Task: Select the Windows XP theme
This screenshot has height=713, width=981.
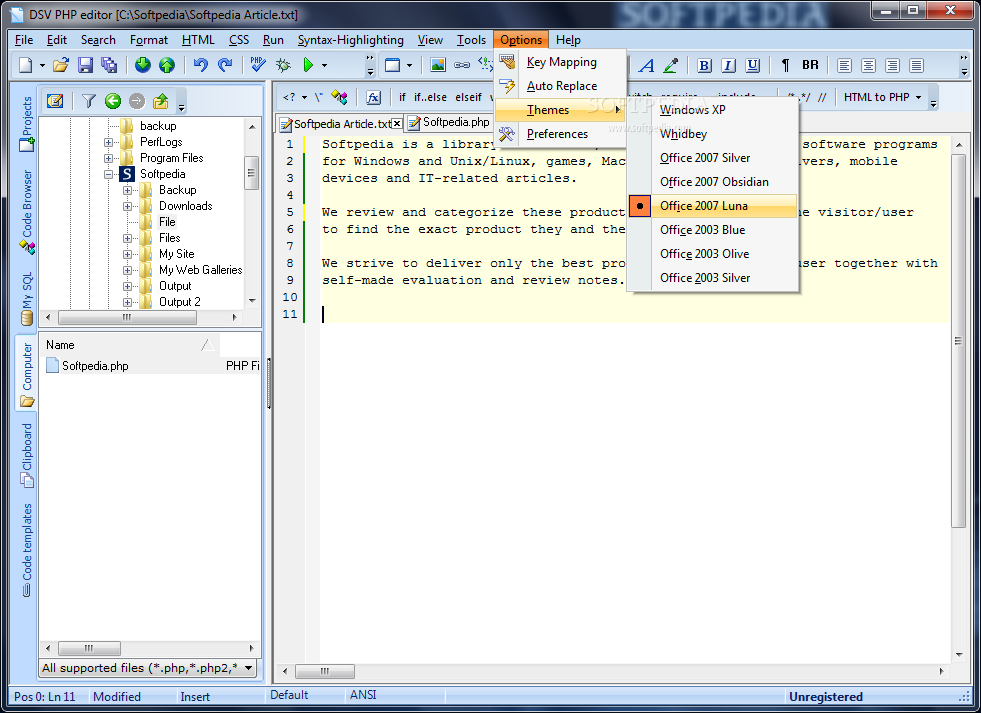Action: pos(713,110)
